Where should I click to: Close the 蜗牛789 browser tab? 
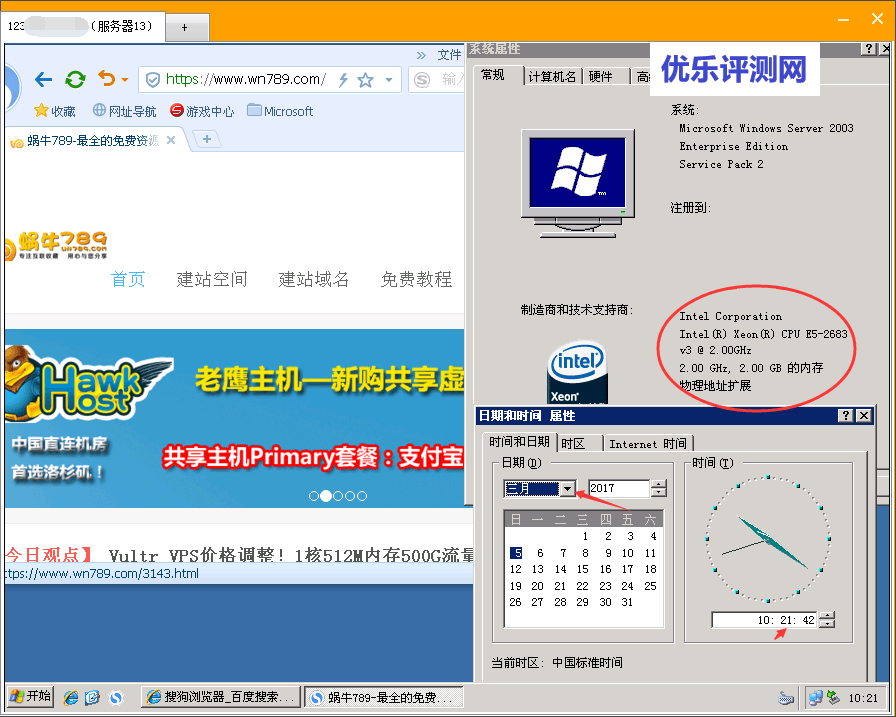[x=170, y=140]
